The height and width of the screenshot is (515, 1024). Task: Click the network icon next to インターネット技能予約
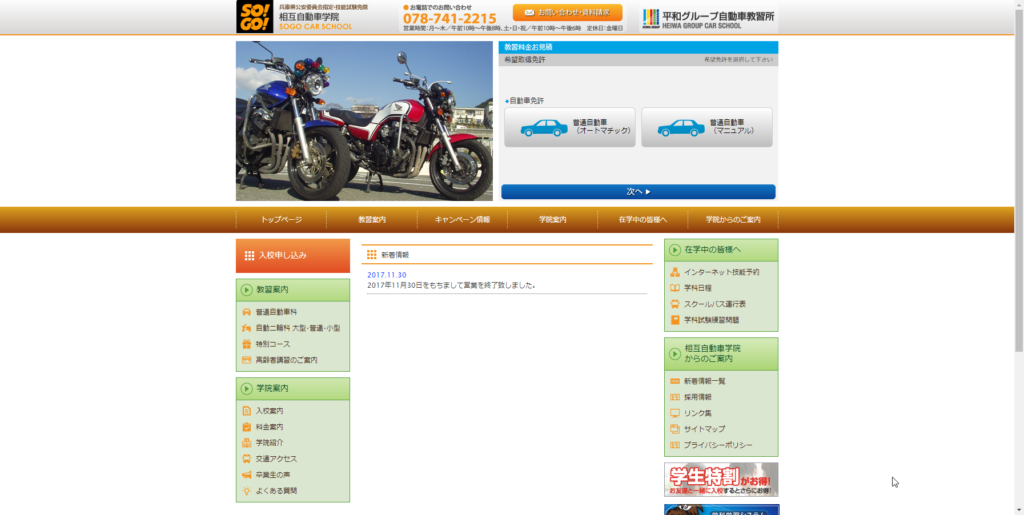click(x=675, y=272)
